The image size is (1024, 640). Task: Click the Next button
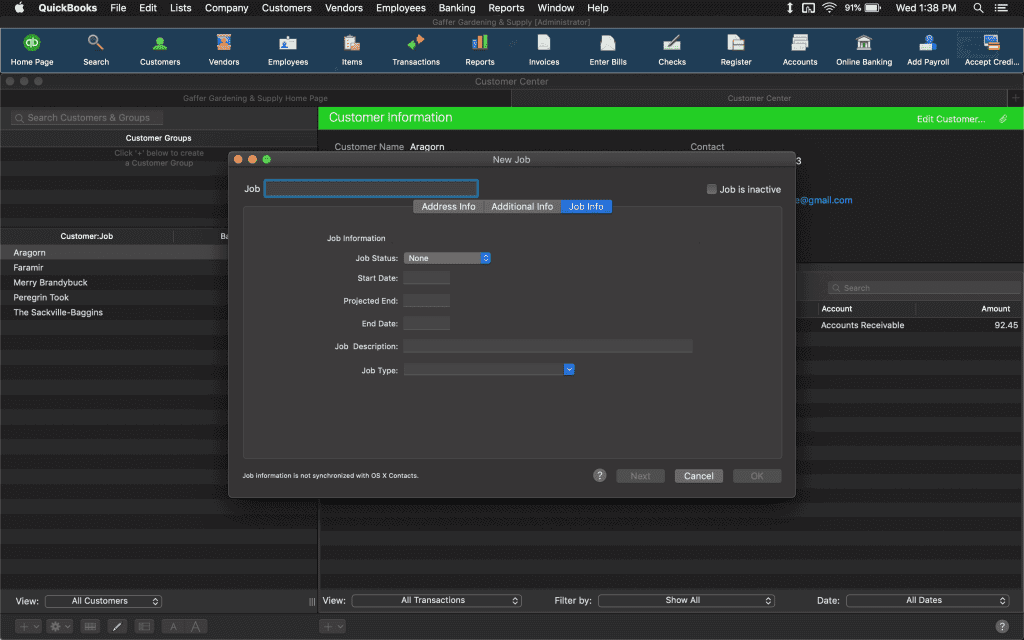pyautogui.click(x=640, y=476)
